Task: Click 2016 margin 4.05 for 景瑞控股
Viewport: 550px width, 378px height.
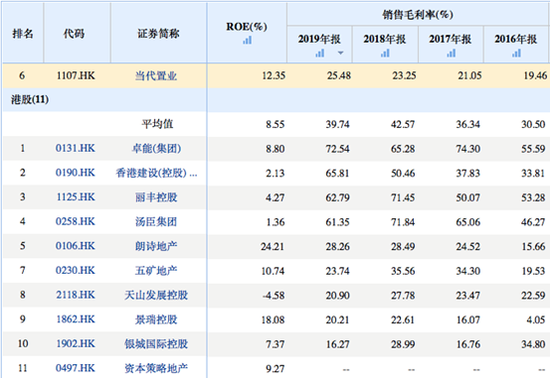Action: point(536,320)
